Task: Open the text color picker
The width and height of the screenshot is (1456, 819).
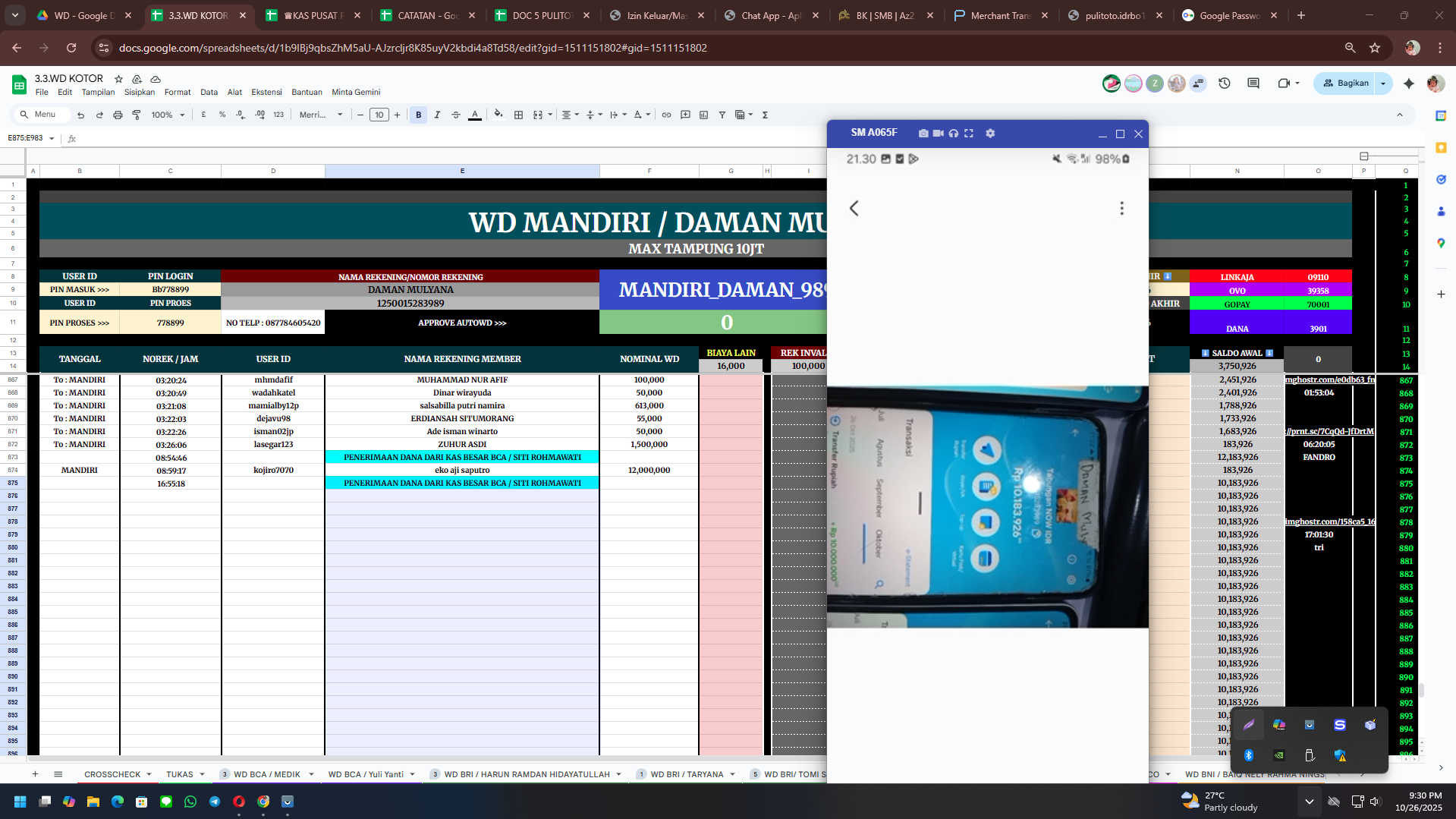Action: click(475, 115)
